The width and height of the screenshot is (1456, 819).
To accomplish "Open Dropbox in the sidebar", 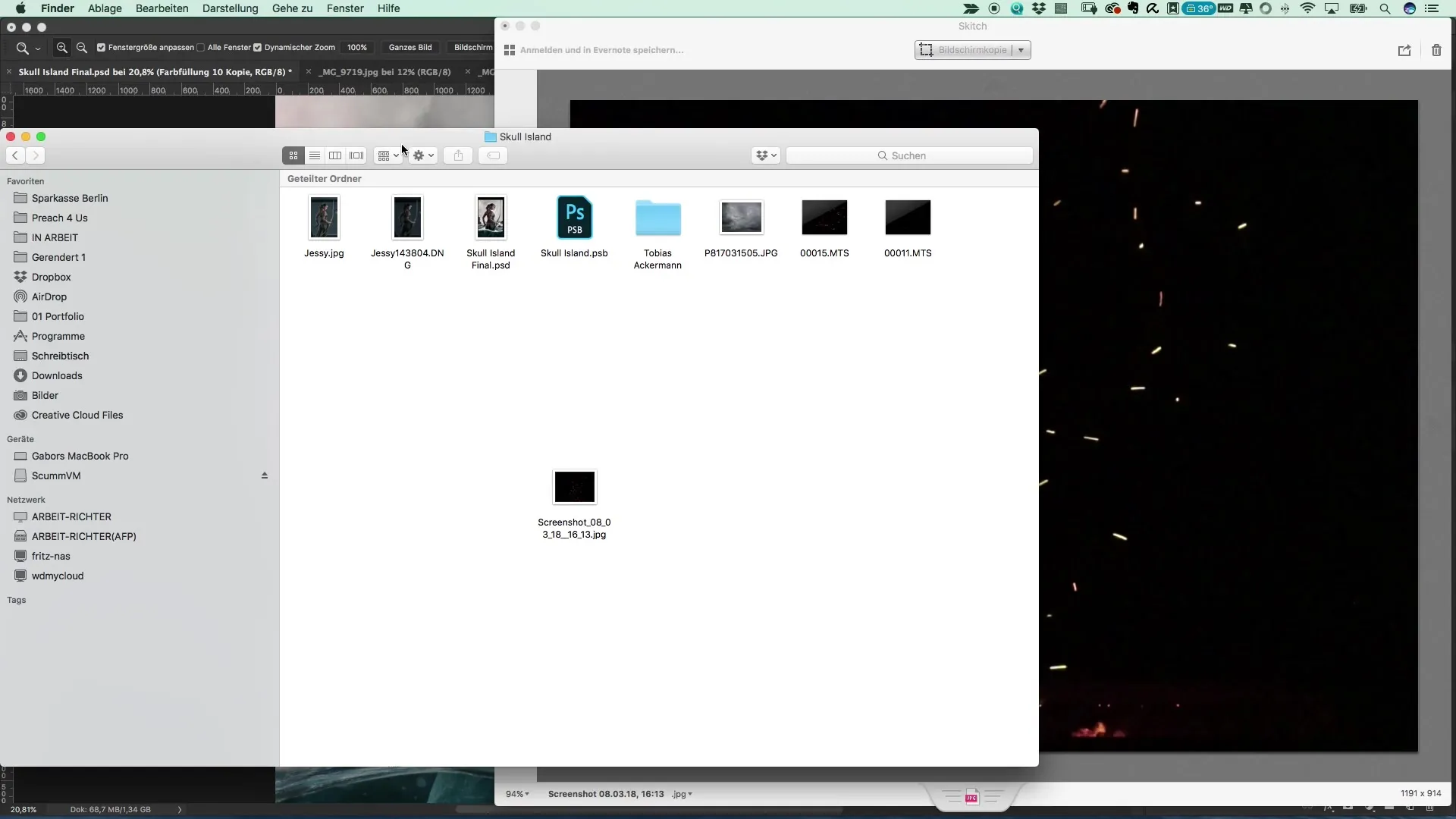I will tap(51, 277).
